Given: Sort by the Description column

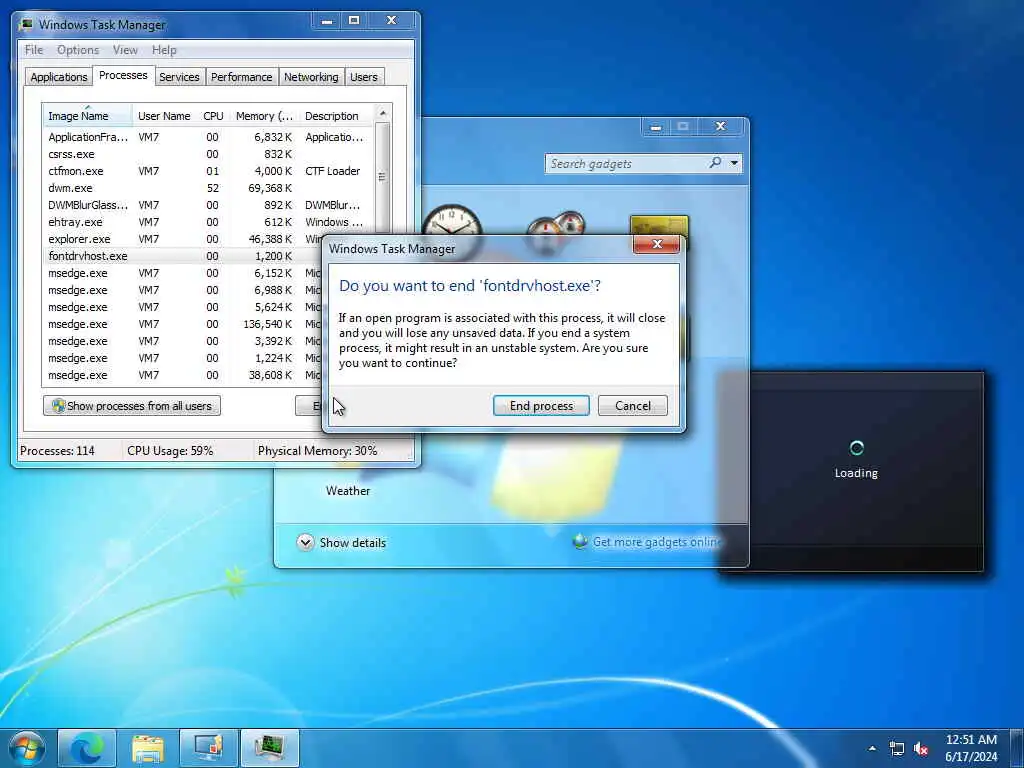Looking at the screenshot, I should click(336, 116).
